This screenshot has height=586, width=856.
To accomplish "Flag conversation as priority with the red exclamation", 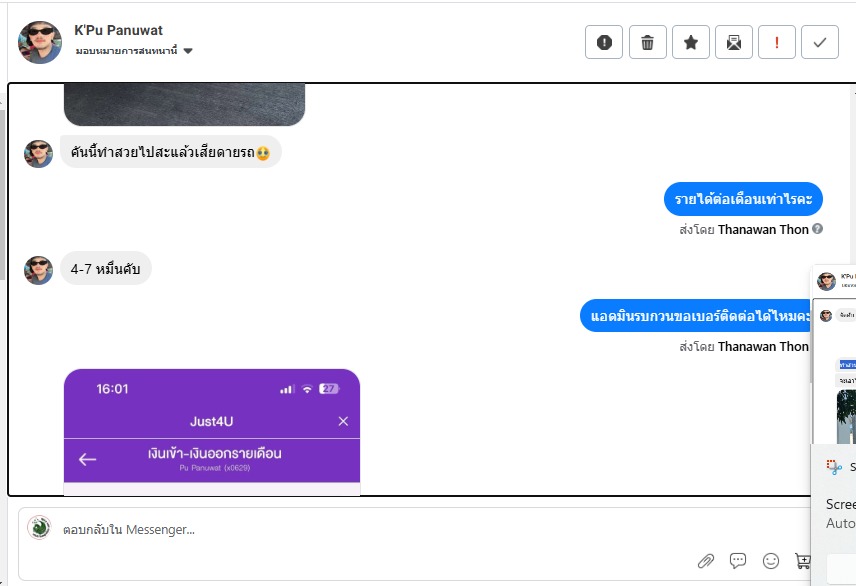I will click(x=777, y=42).
